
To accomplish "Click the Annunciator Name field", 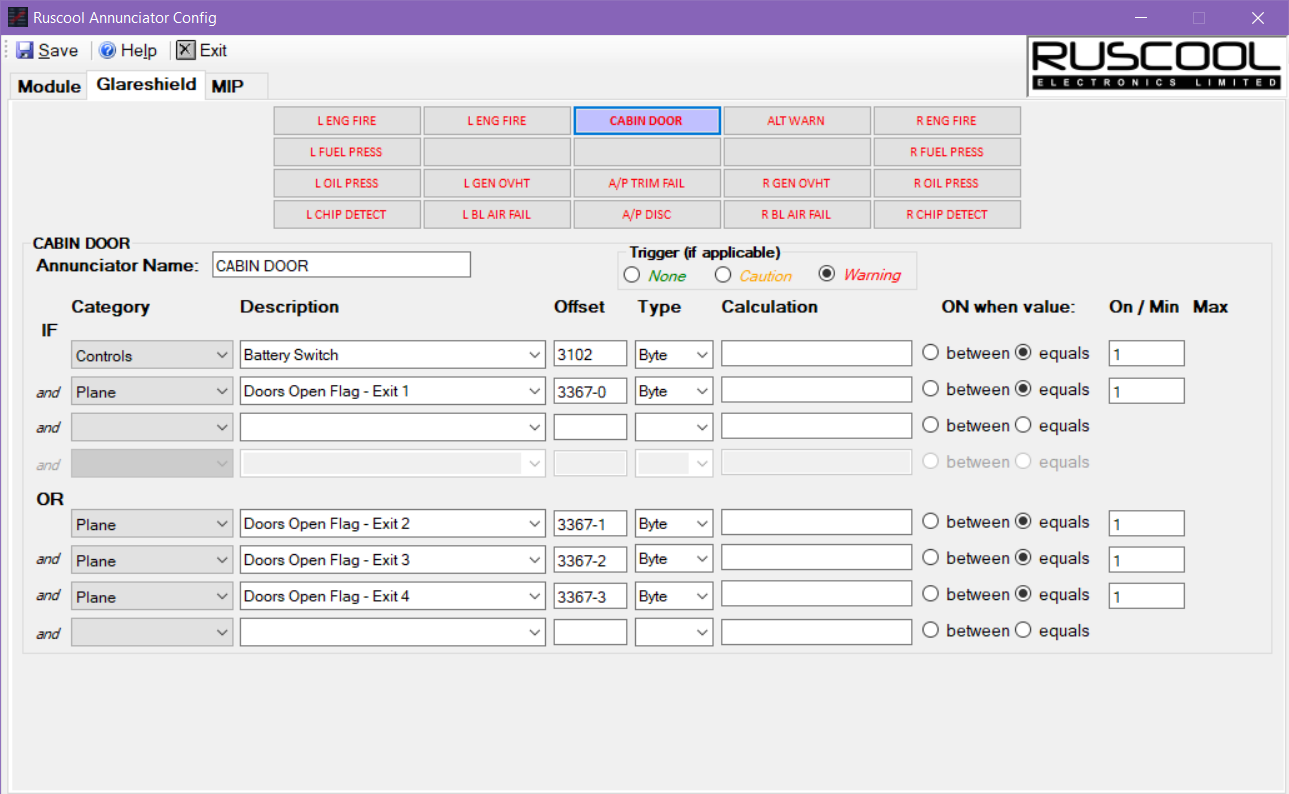I will (x=341, y=265).
